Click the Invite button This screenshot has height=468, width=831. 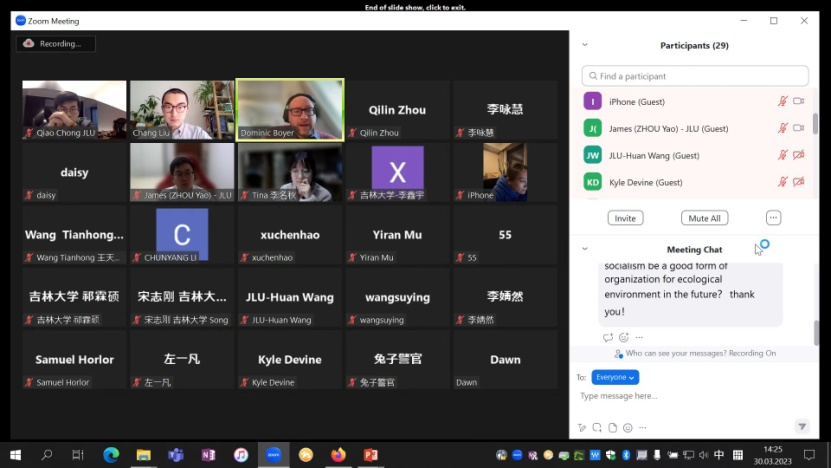coord(625,218)
